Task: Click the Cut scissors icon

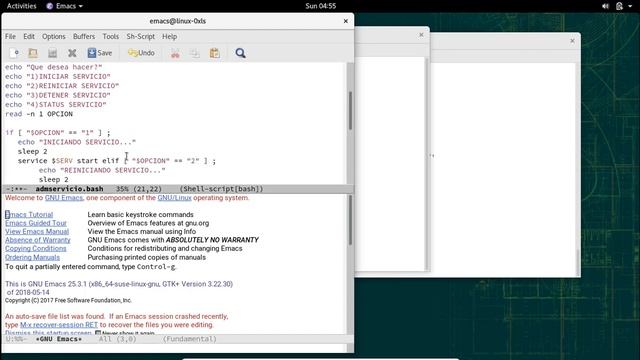Action: pos(175,53)
